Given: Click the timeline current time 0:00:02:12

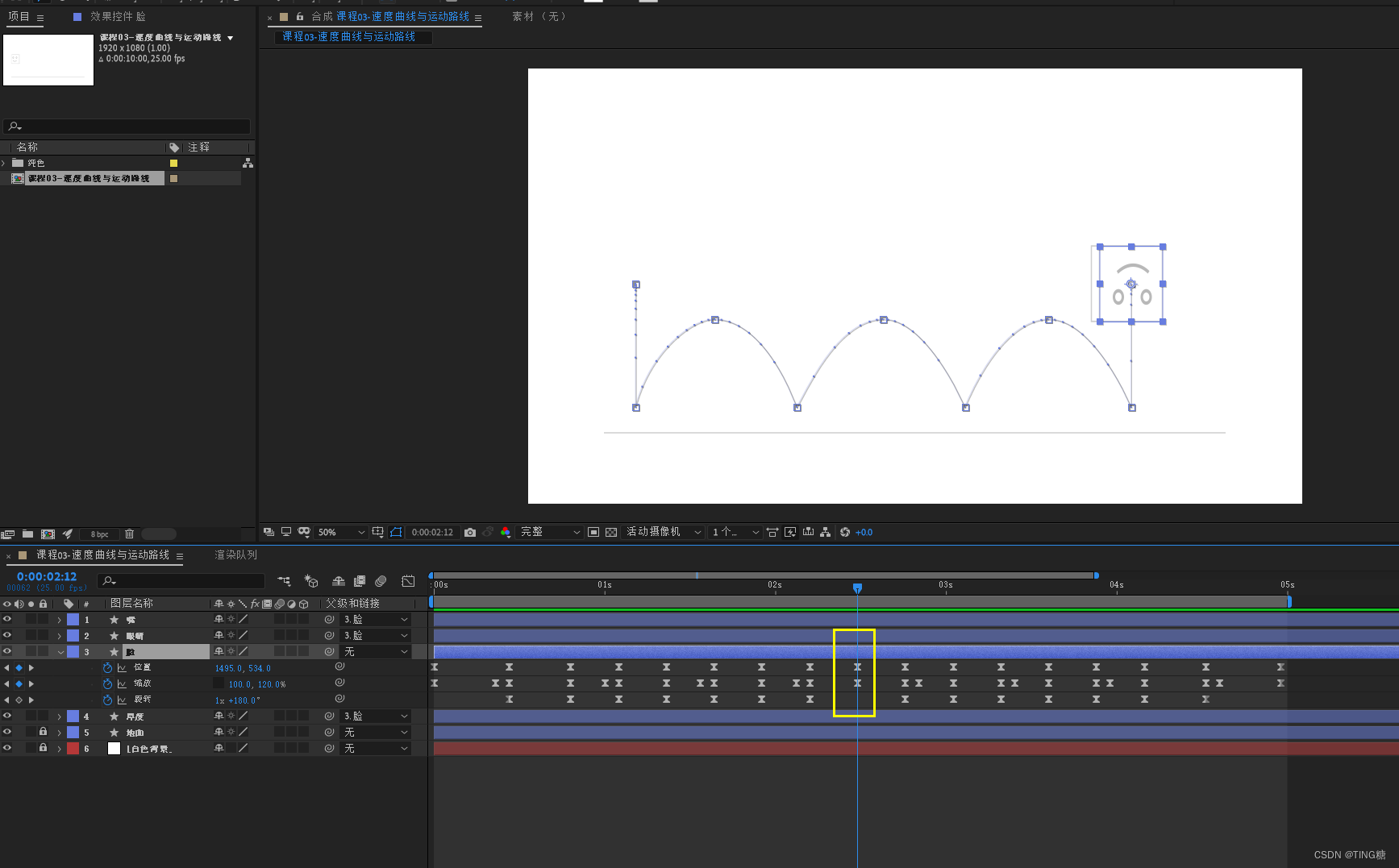Looking at the screenshot, I should point(47,576).
